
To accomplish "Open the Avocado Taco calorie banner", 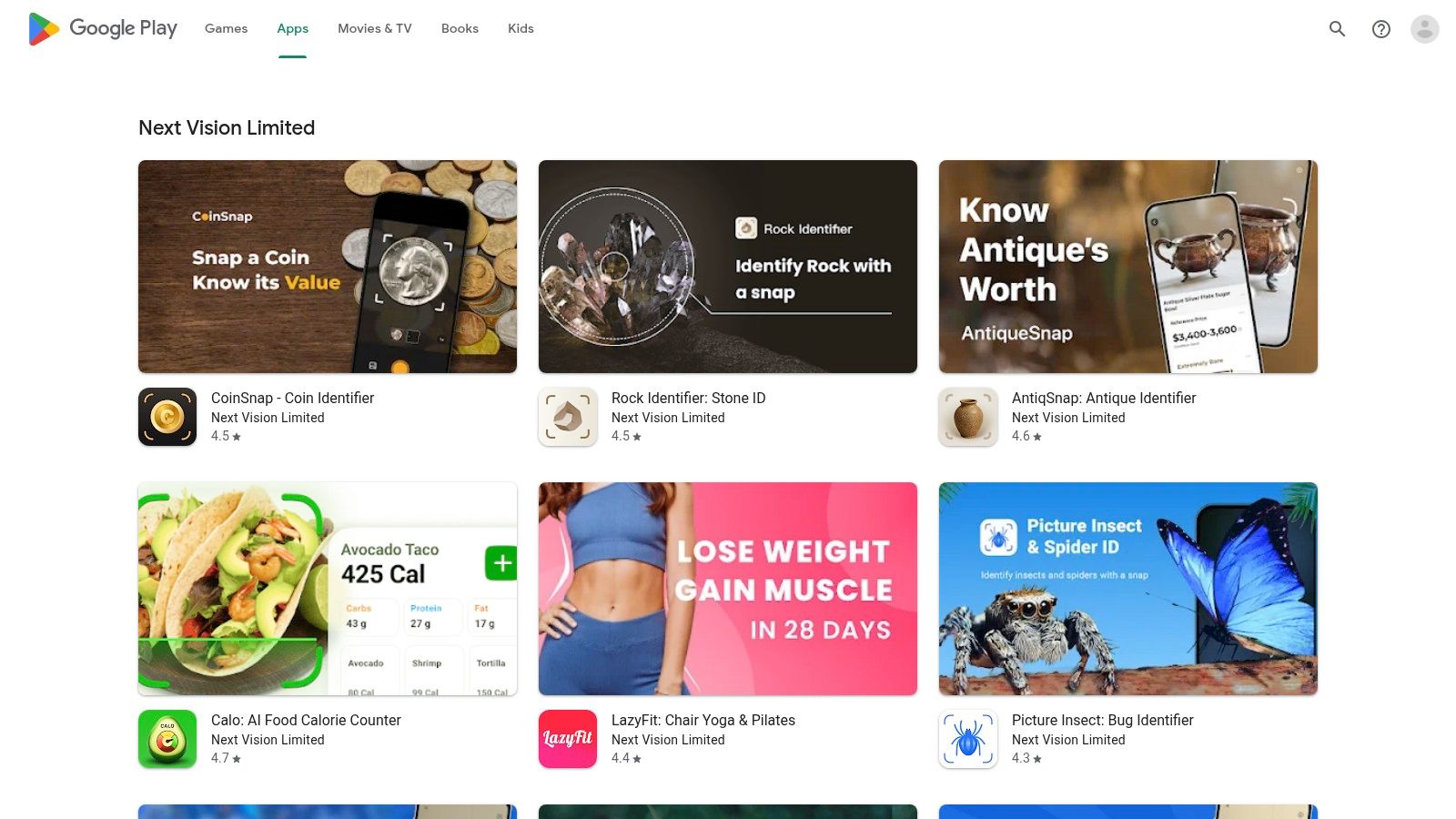I will [328, 589].
